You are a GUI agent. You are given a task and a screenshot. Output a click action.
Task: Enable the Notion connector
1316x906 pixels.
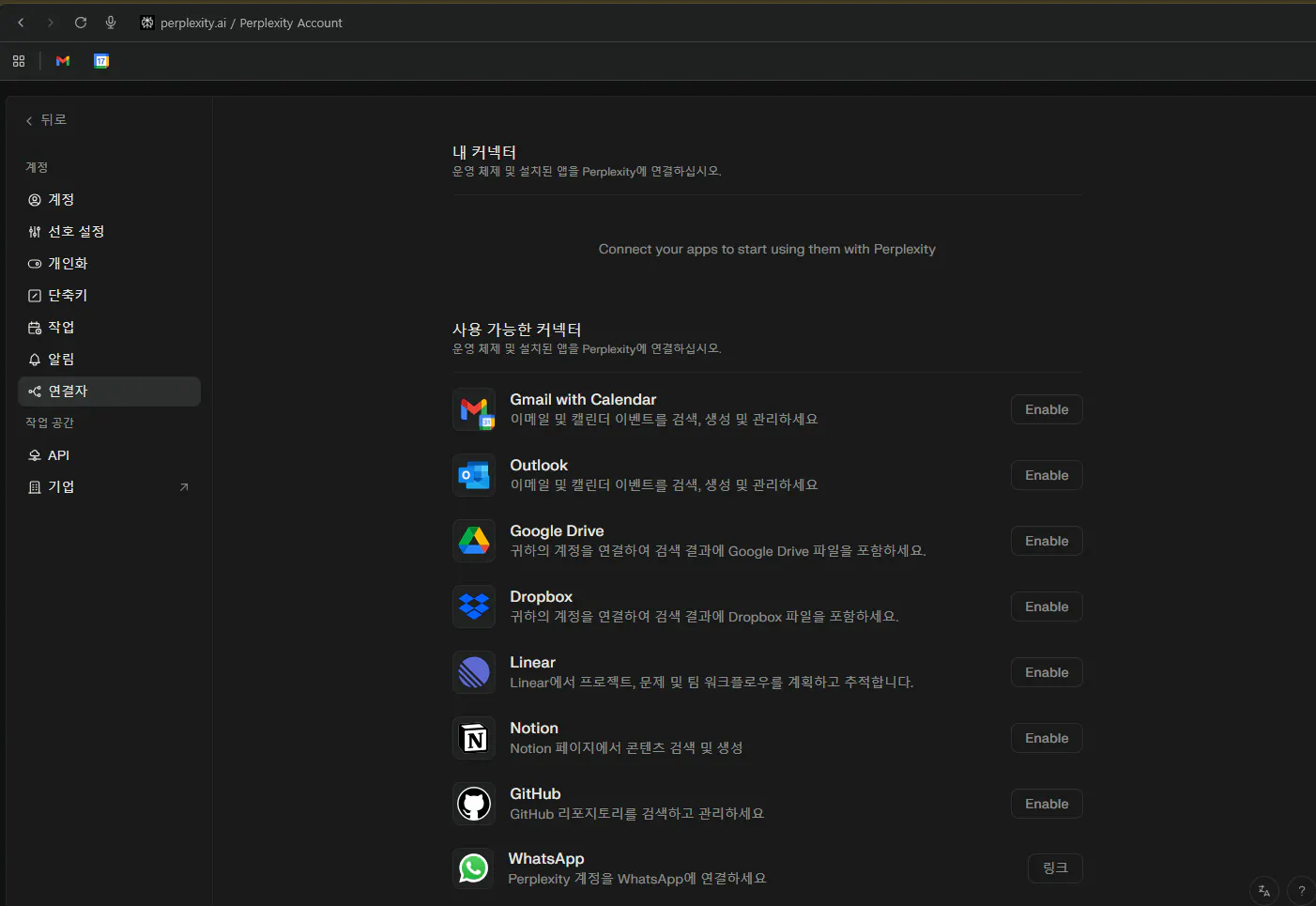click(1047, 738)
